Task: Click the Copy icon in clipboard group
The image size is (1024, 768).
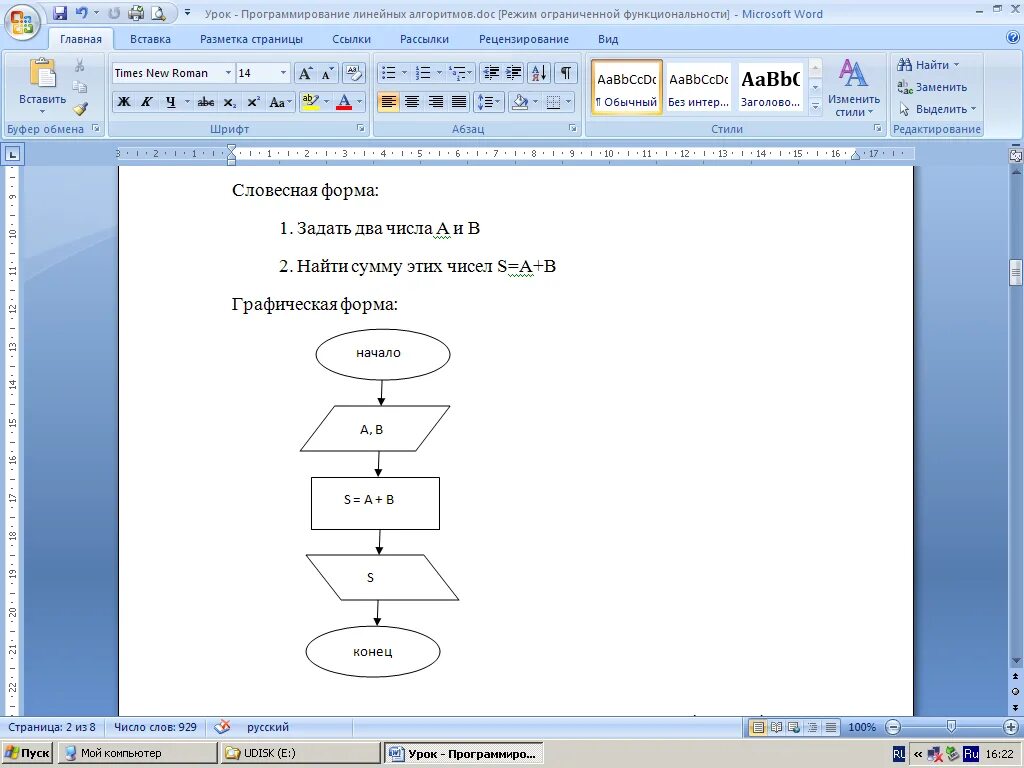Action: point(79,87)
